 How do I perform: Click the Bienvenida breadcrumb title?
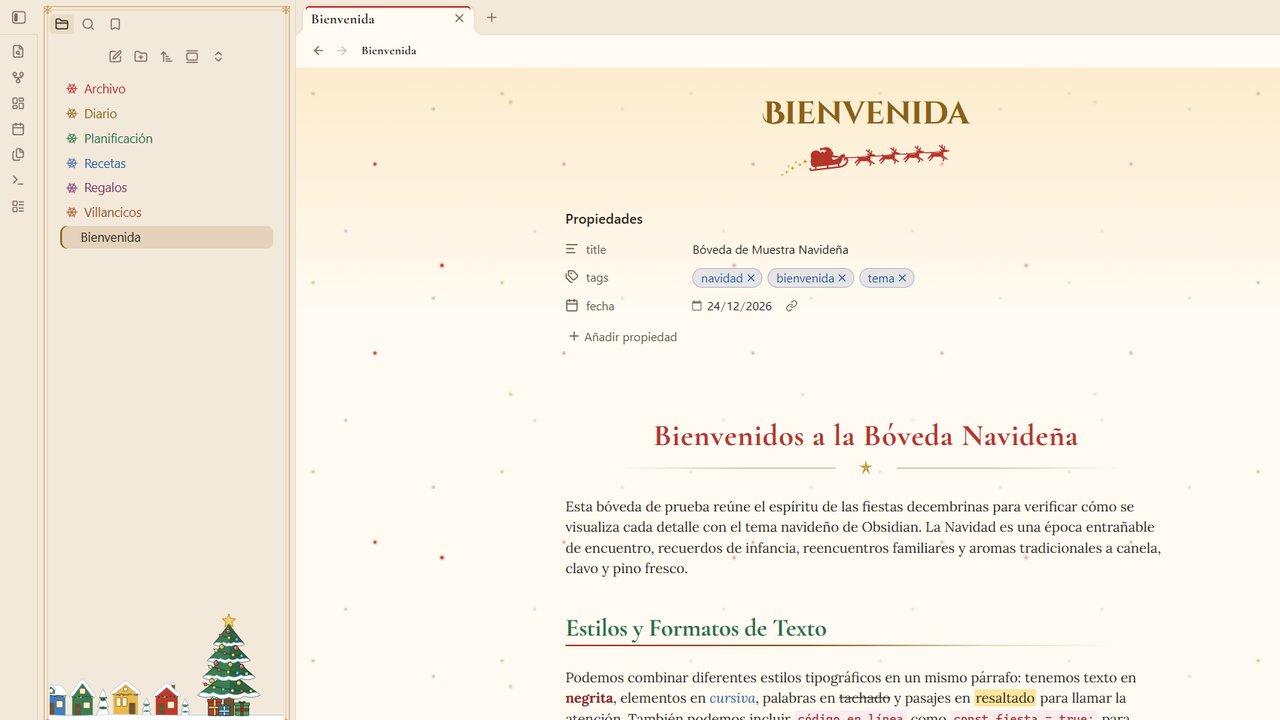(x=389, y=51)
